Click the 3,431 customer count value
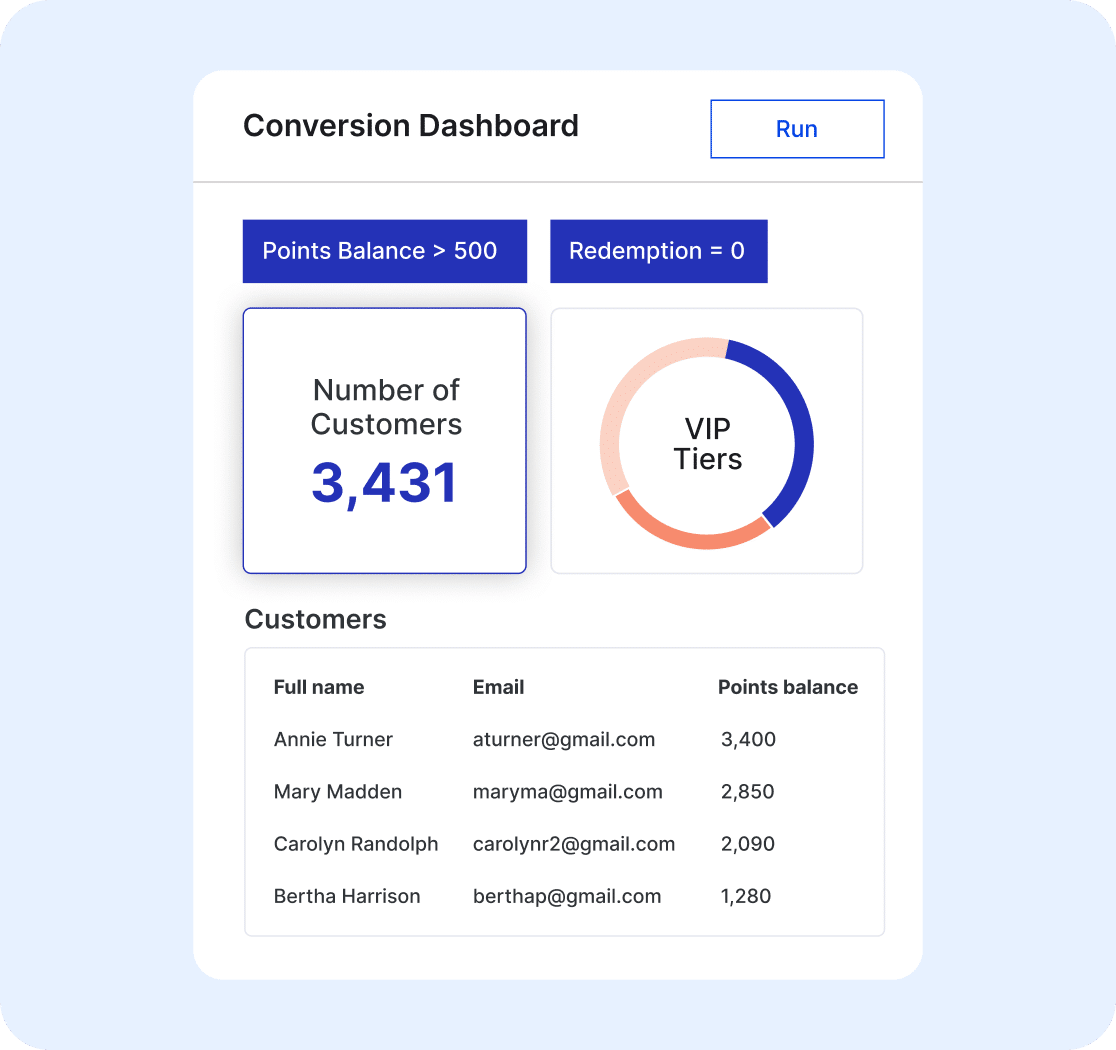This screenshot has height=1050, width=1116. tap(385, 482)
